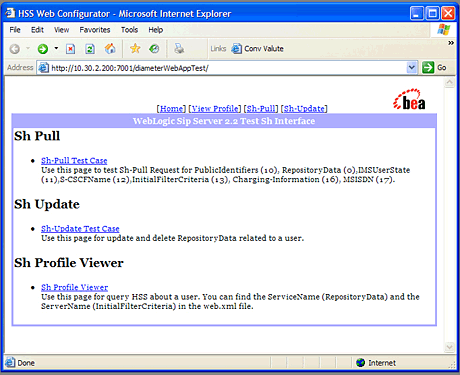Click the bea logo image
Screen dimensions: 460x375
[x=410, y=99]
